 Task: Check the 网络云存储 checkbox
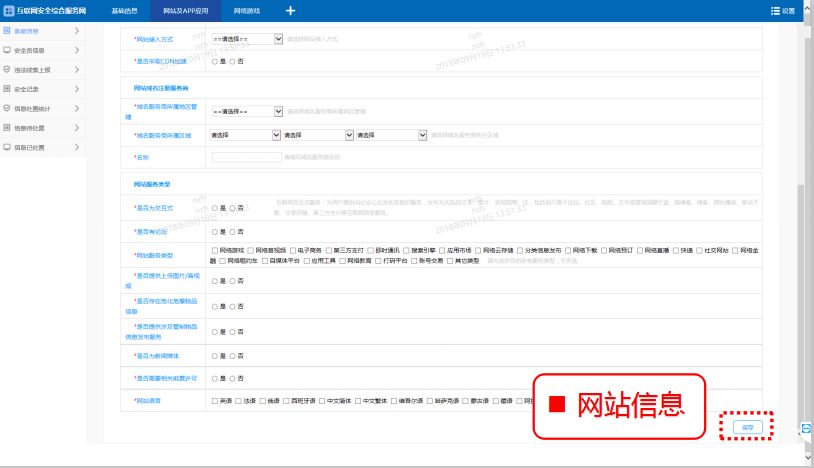(x=478, y=251)
